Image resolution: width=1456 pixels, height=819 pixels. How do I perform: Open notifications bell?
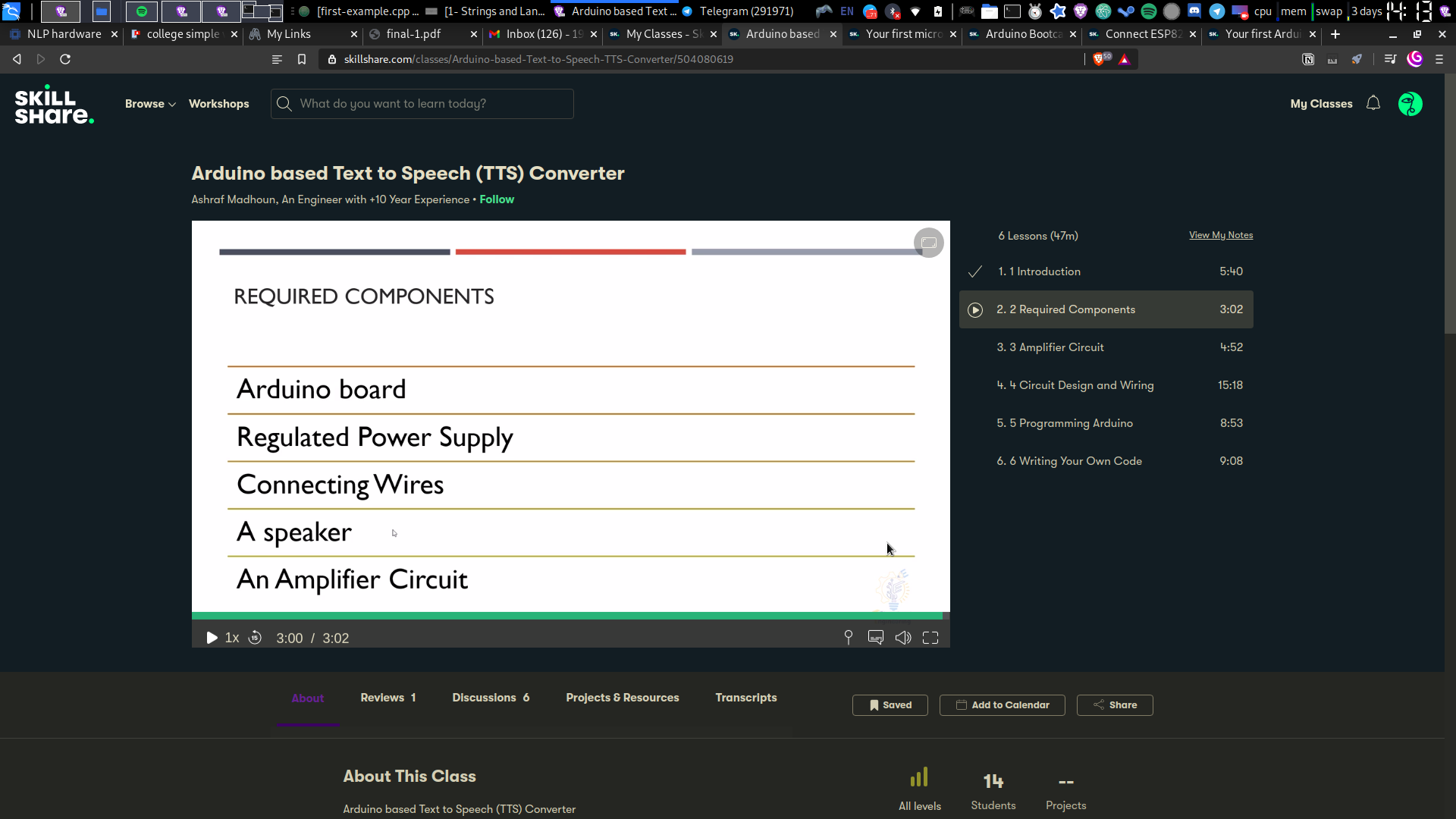tap(1373, 104)
